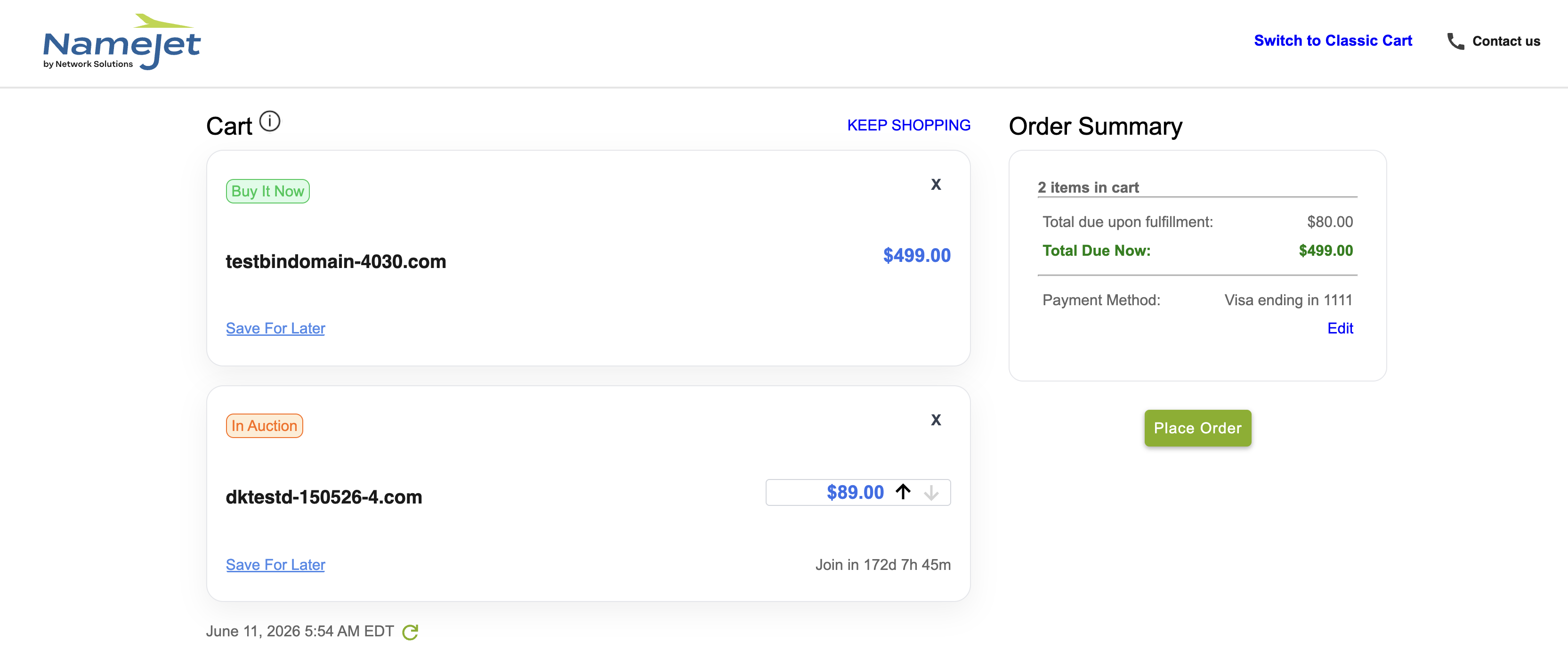Click the In Auction badge
This screenshot has height=650, width=1568.
(x=264, y=425)
